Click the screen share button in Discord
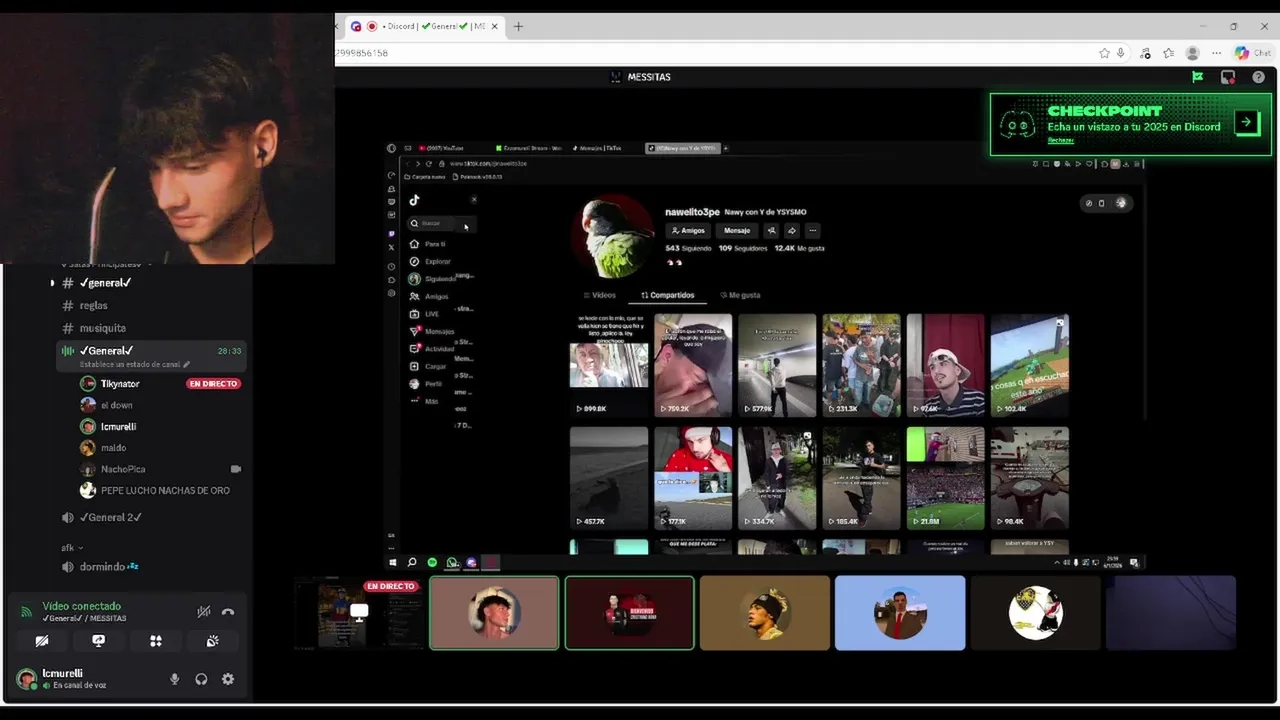The height and width of the screenshot is (720, 1280). [98, 641]
